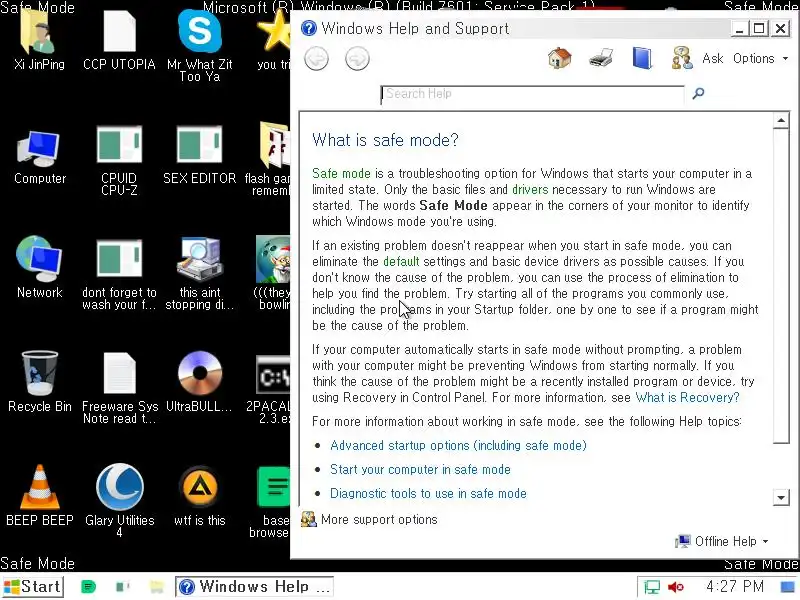800x600 pixels.
Task: Focus the Search Help field
Action: [x=532, y=94]
